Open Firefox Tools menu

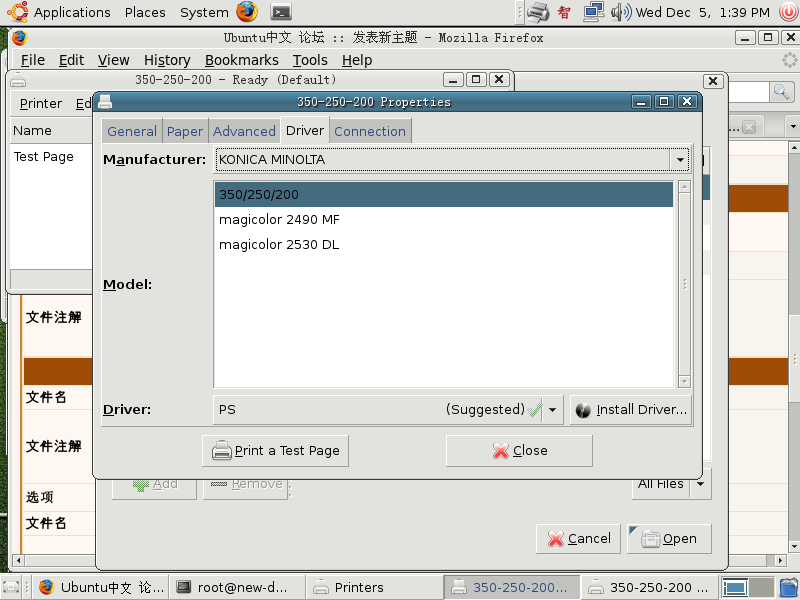(x=310, y=60)
